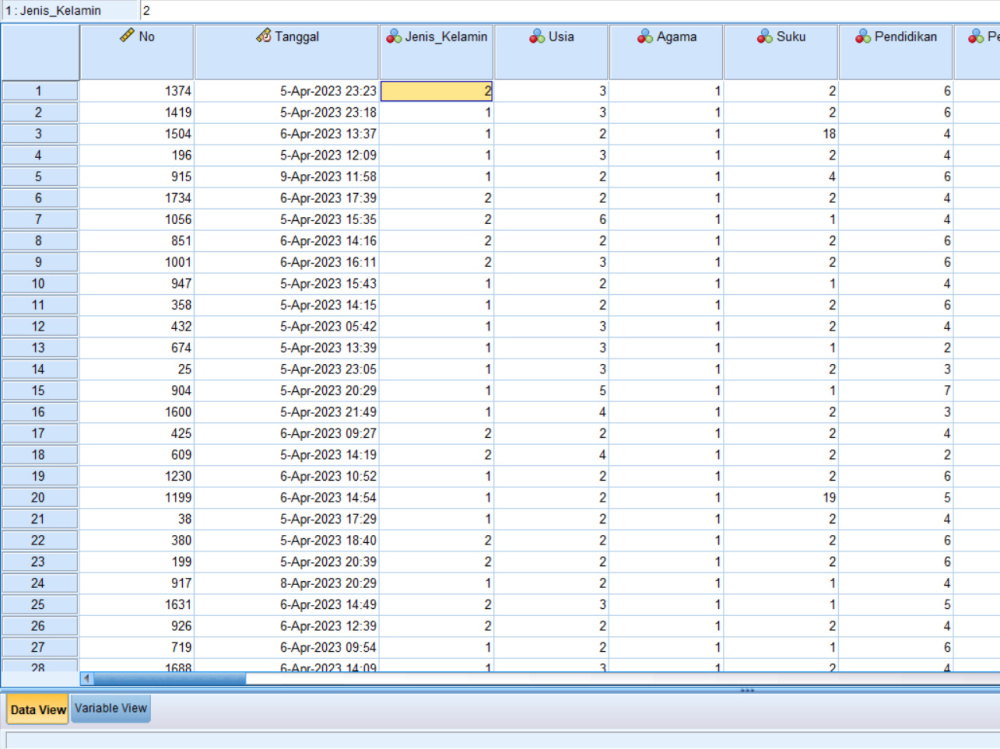Select the Suku column header

[x=781, y=52]
